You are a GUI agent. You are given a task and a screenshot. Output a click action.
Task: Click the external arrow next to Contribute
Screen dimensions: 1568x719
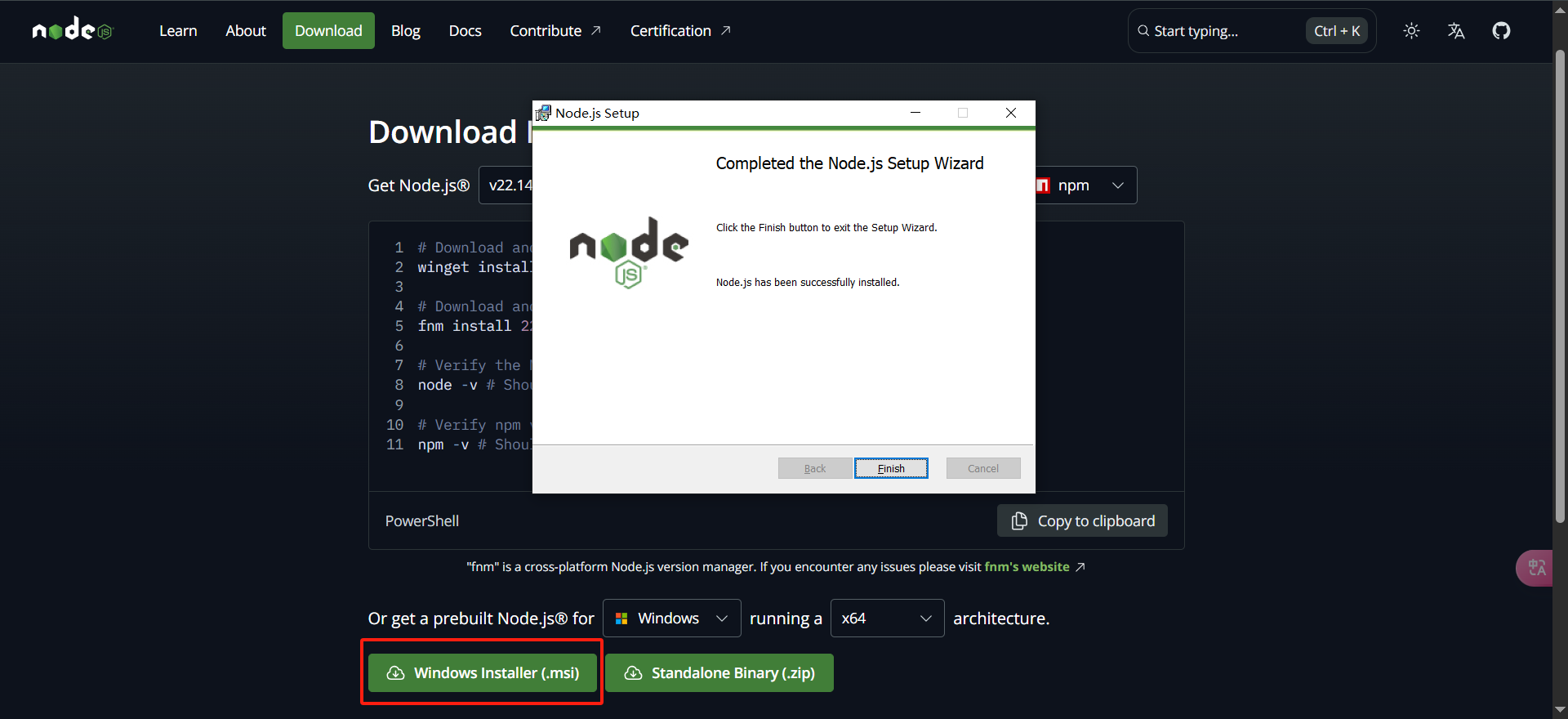tap(596, 30)
